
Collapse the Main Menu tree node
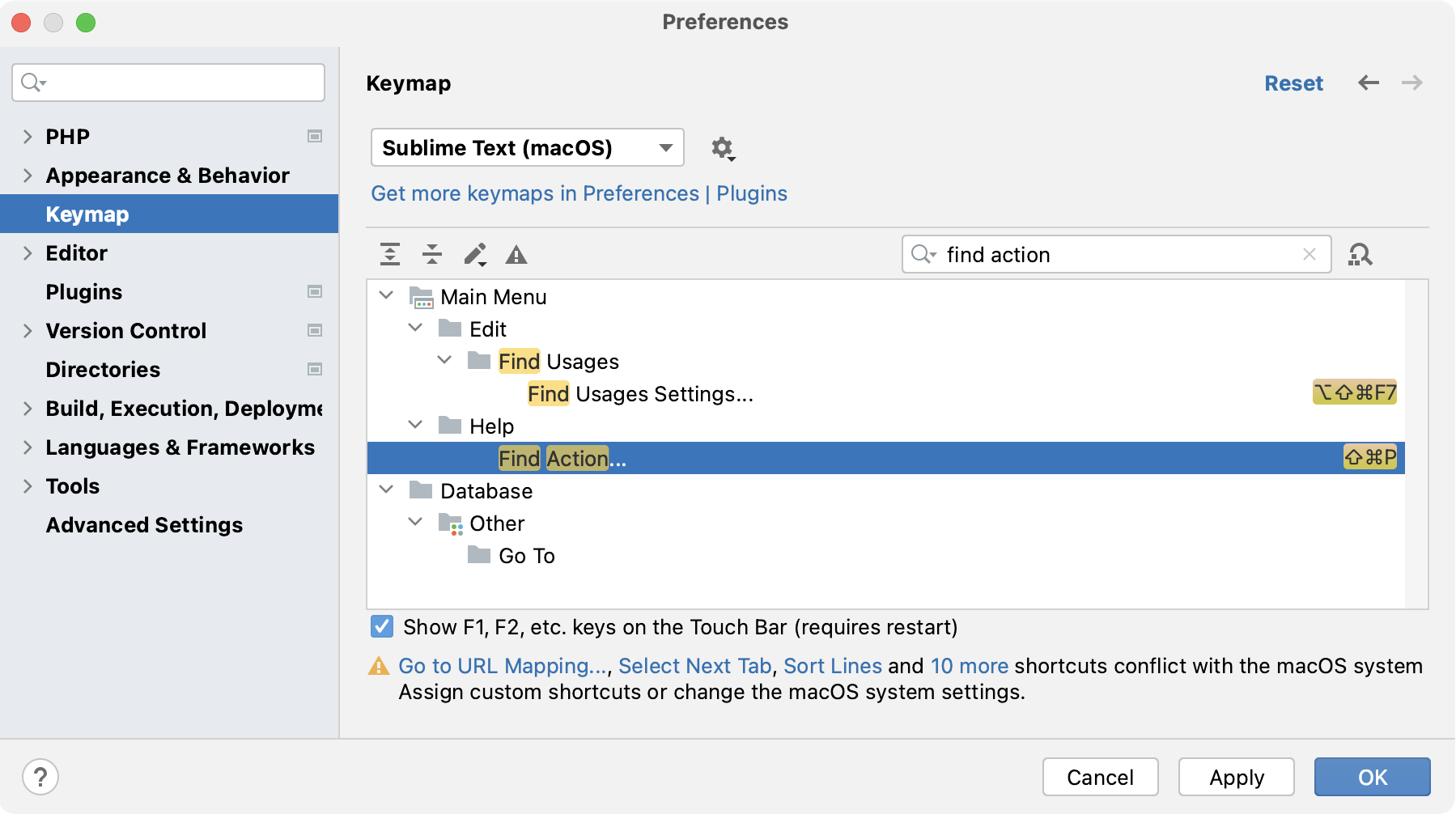click(x=387, y=296)
